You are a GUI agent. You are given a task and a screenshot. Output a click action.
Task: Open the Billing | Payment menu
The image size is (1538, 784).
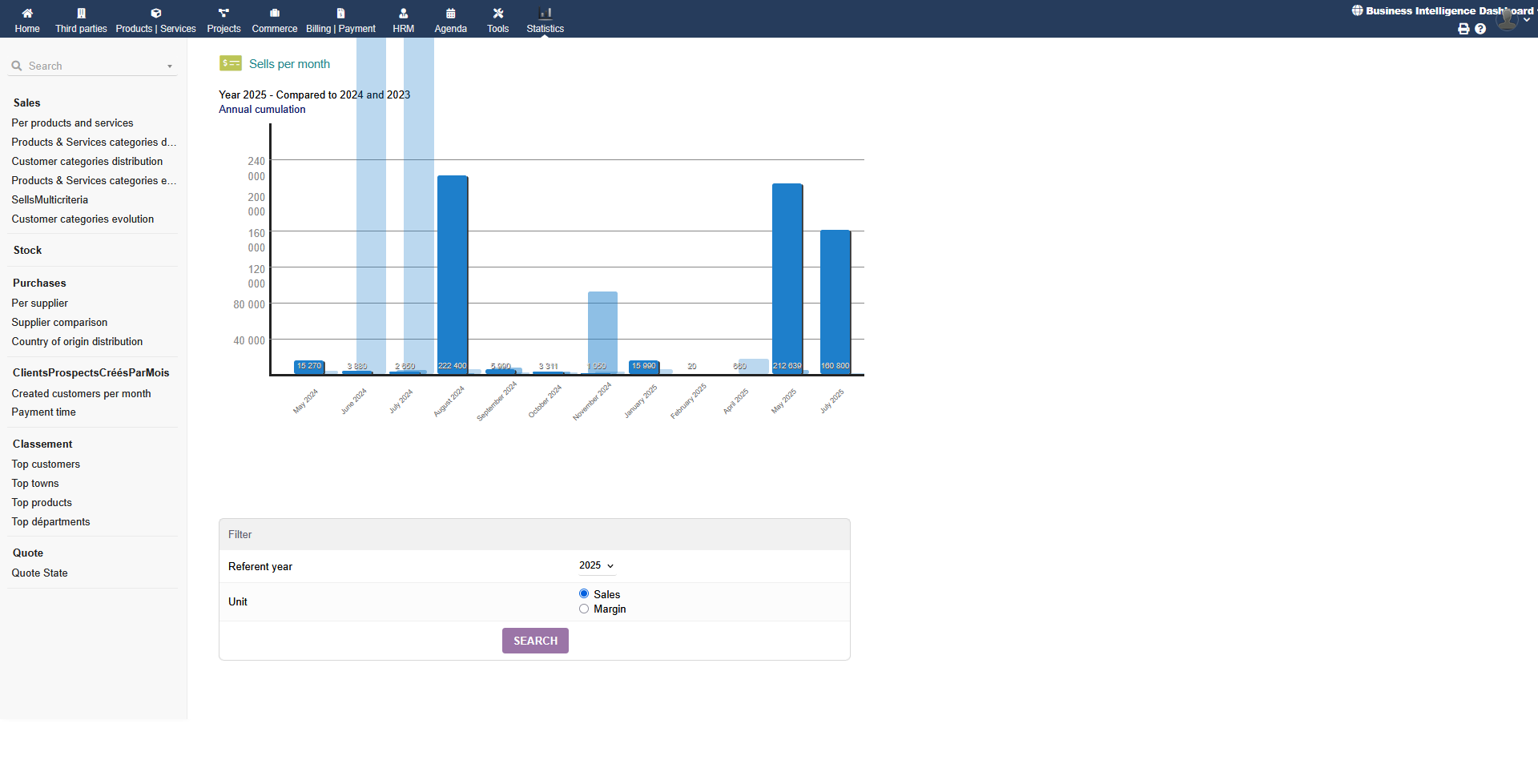coord(340,20)
